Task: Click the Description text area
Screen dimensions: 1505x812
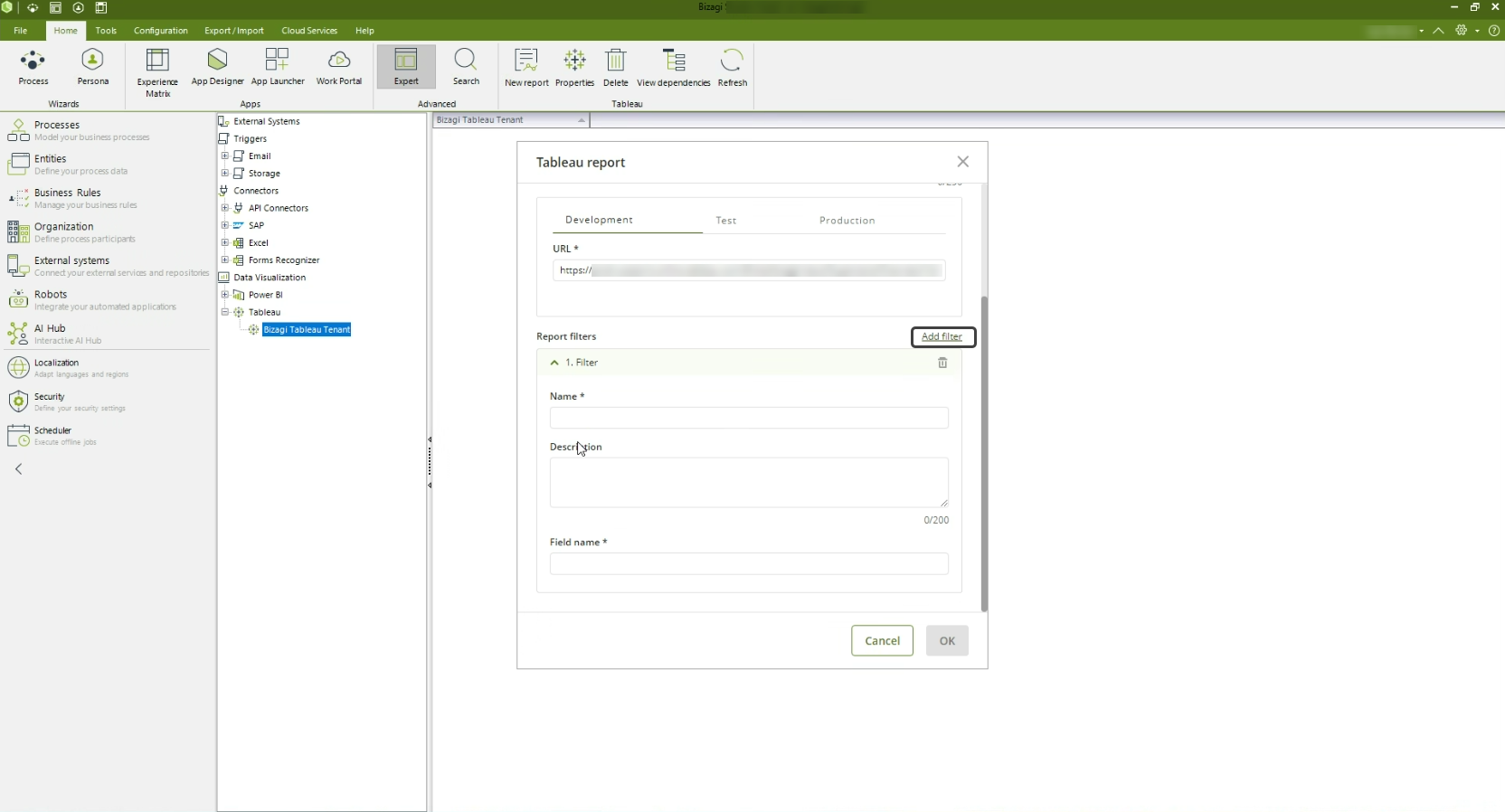Action: point(749,483)
